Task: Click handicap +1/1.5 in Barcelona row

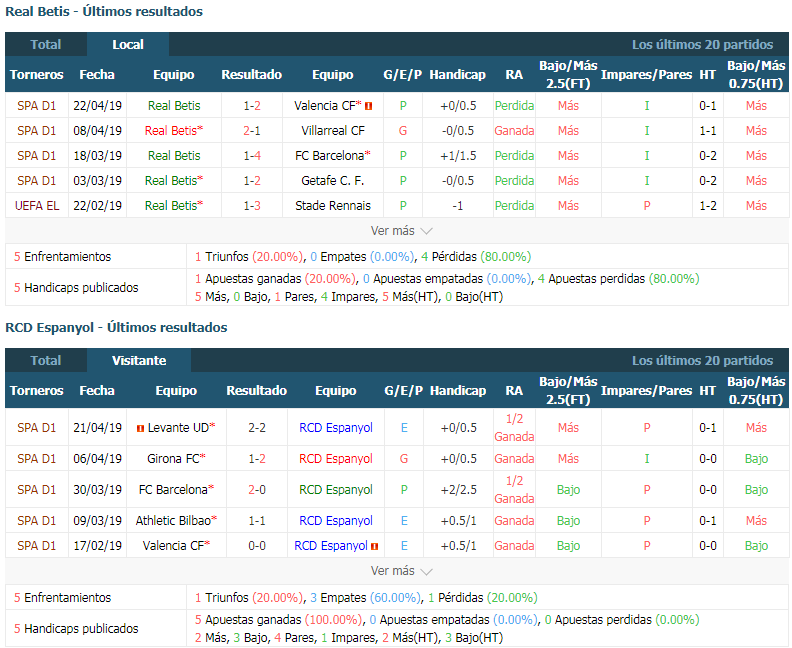Action: pyautogui.click(x=458, y=156)
